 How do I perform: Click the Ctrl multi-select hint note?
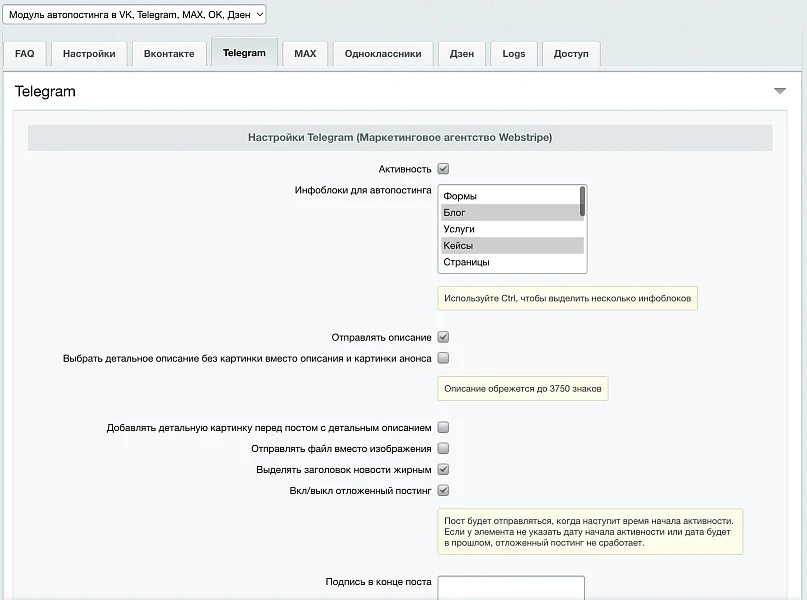567,298
